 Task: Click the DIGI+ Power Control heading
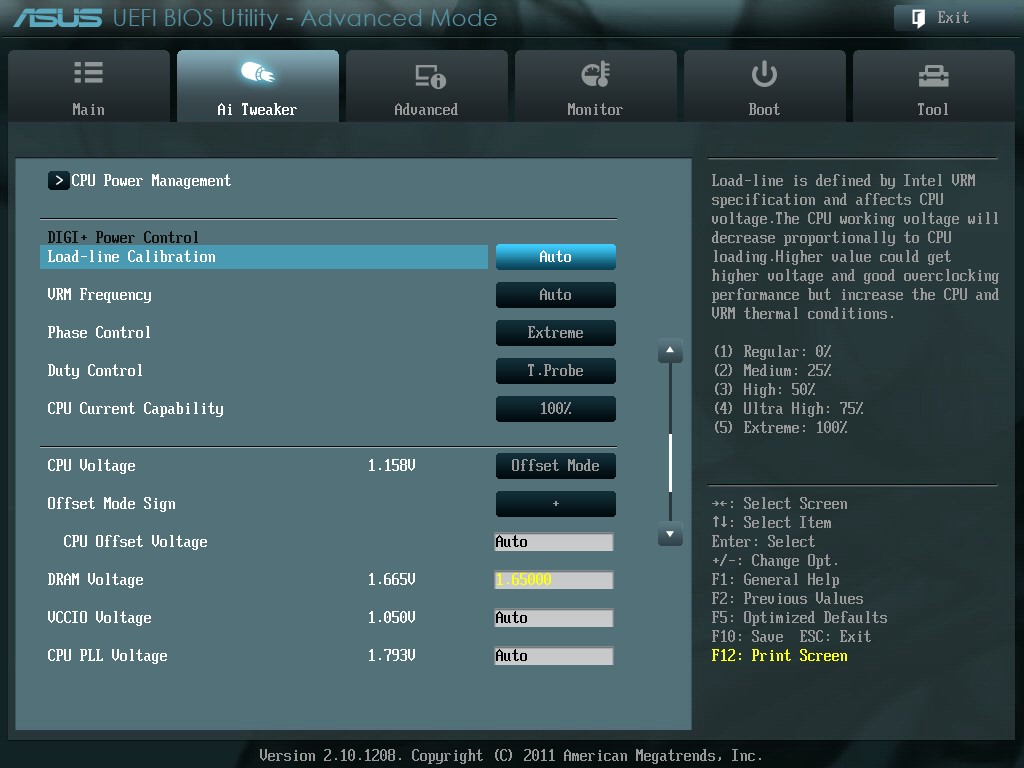(x=123, y=237)
